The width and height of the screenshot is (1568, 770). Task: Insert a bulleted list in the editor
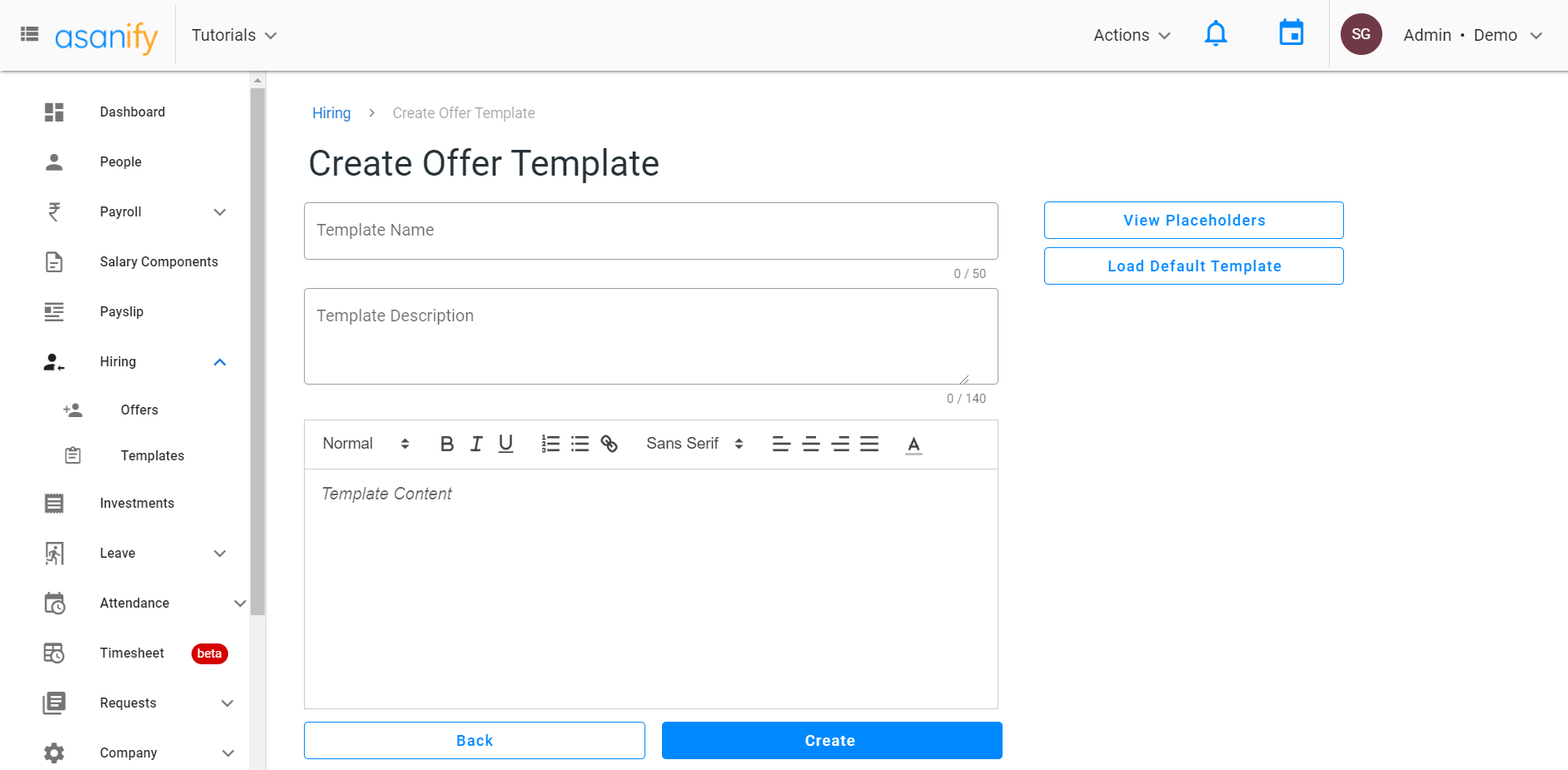coord(580,444)
